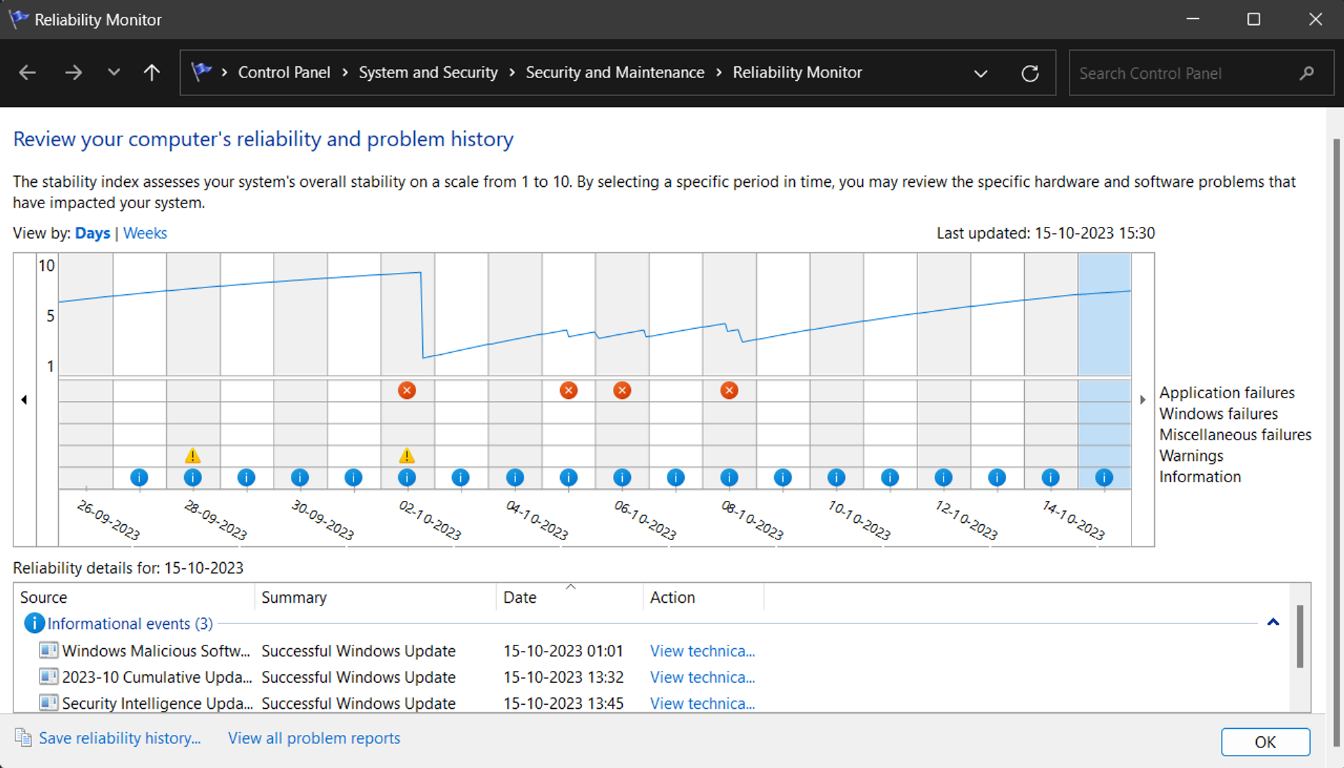1344x768 pixels.
Task: Refresh the Reliability Monitor page
Action: pos(1030,73)
